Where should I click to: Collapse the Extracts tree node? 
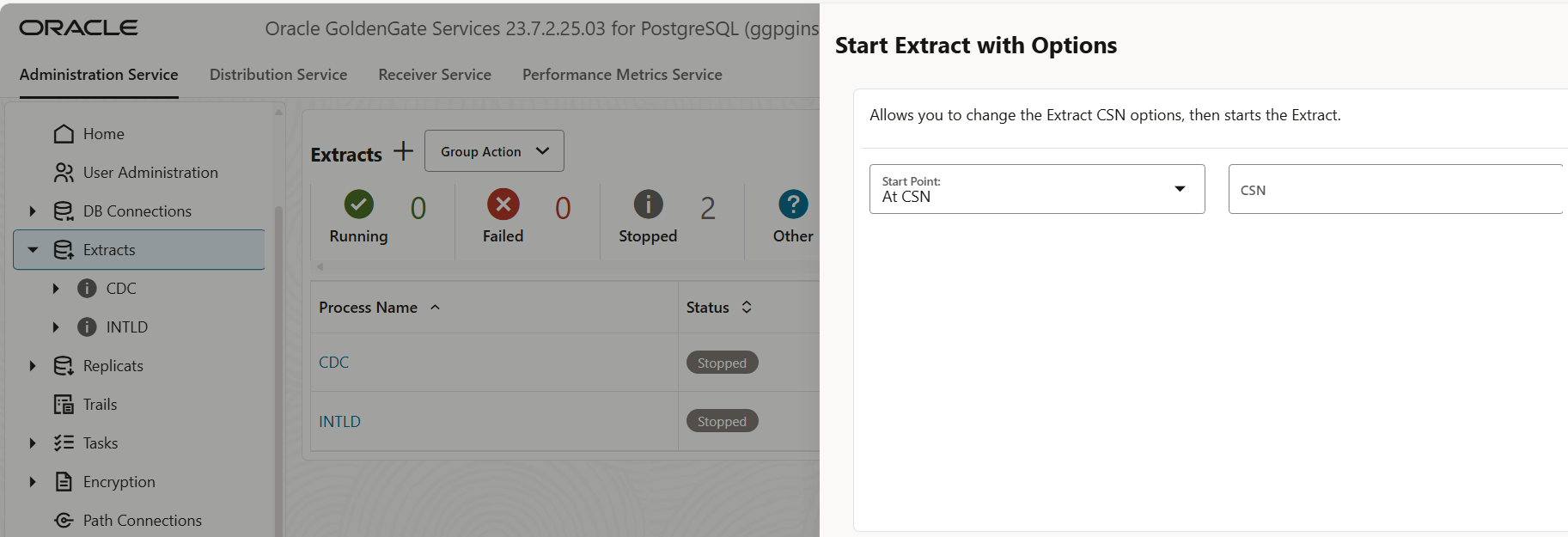tap(33, 250)
